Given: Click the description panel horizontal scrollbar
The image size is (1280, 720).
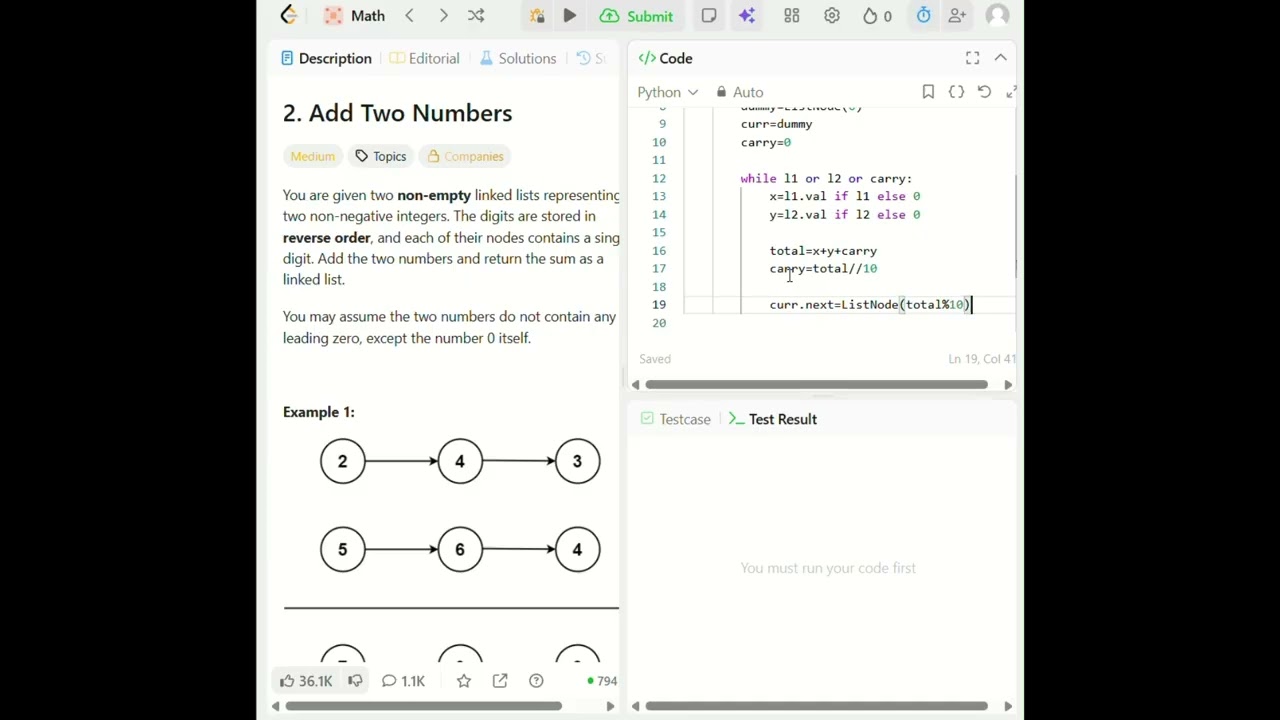Looking at the screenshot, I should click(x=423, y=706).
